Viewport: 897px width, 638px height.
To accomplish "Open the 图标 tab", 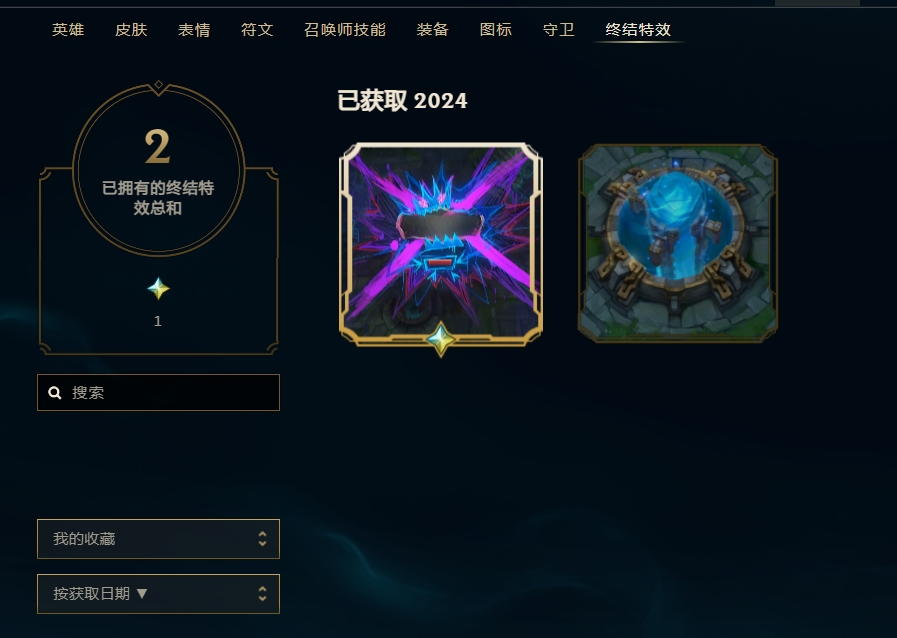I will point(495,29).
